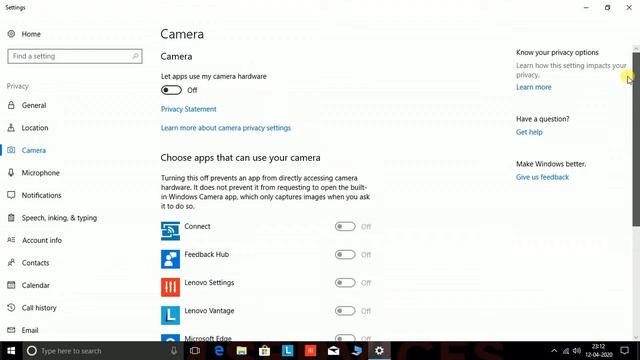Click the Settings gear taskbar icon
640x360 pixels.
[379, 351]
